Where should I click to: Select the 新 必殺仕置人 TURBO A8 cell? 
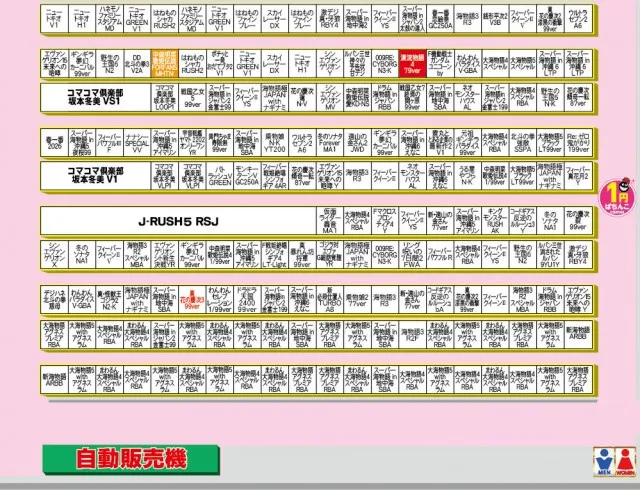tap(329, 300)
